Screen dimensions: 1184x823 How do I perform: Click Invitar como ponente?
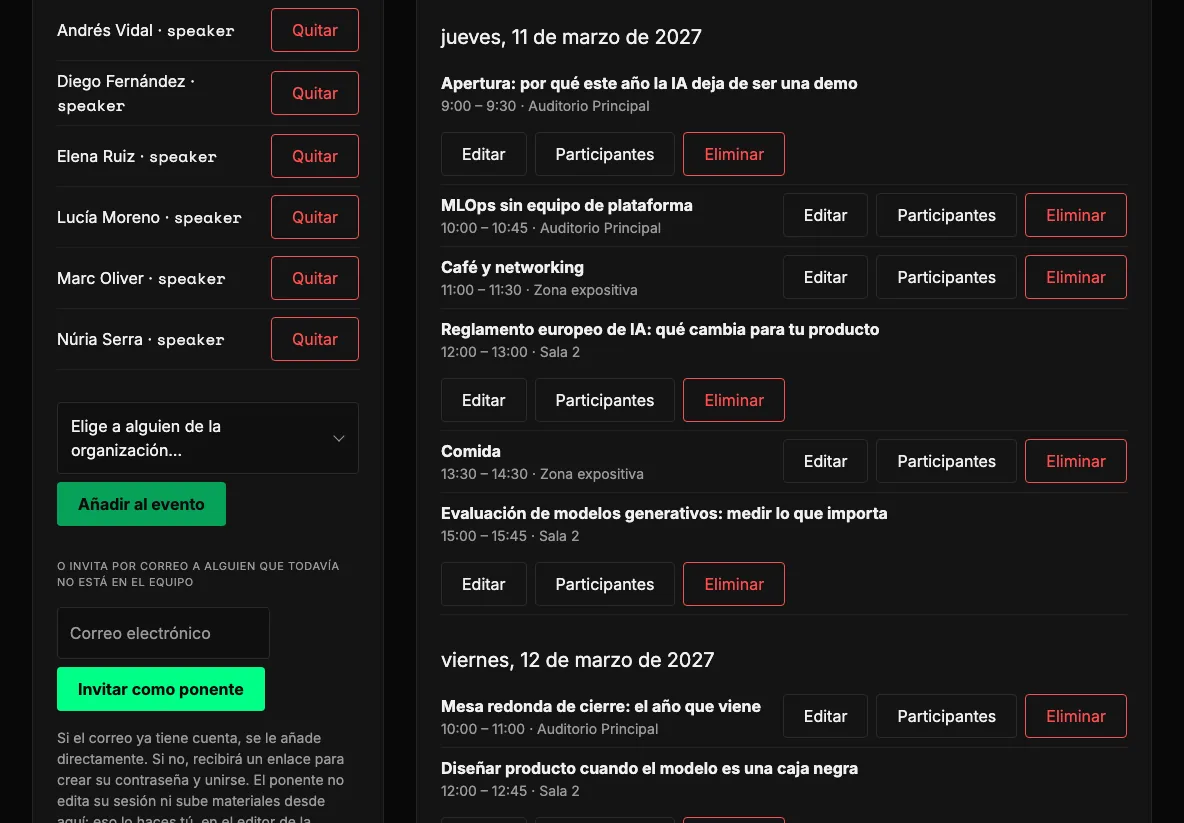(161, 689)
